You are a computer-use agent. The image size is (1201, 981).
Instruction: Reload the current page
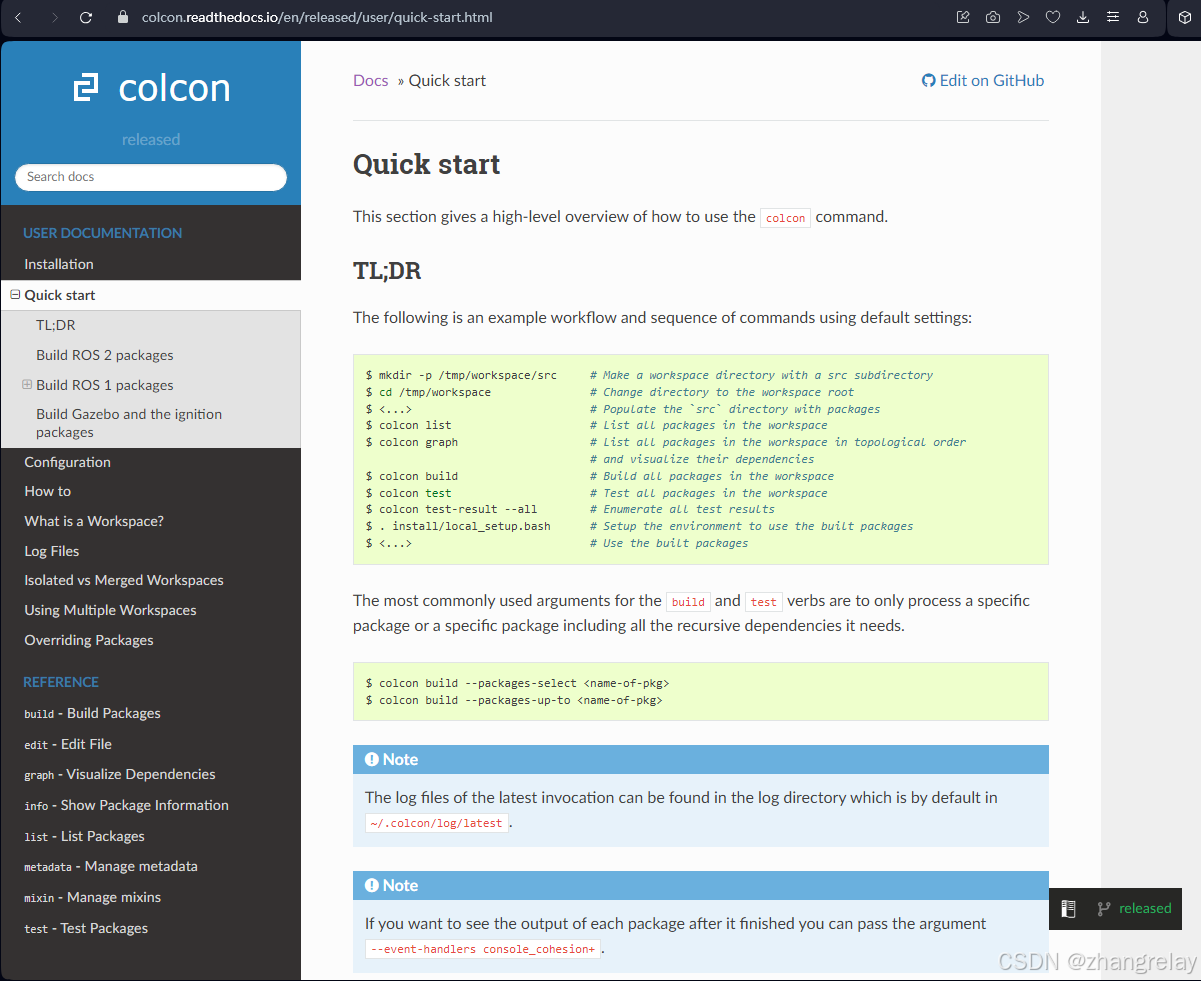pos(86,17)
